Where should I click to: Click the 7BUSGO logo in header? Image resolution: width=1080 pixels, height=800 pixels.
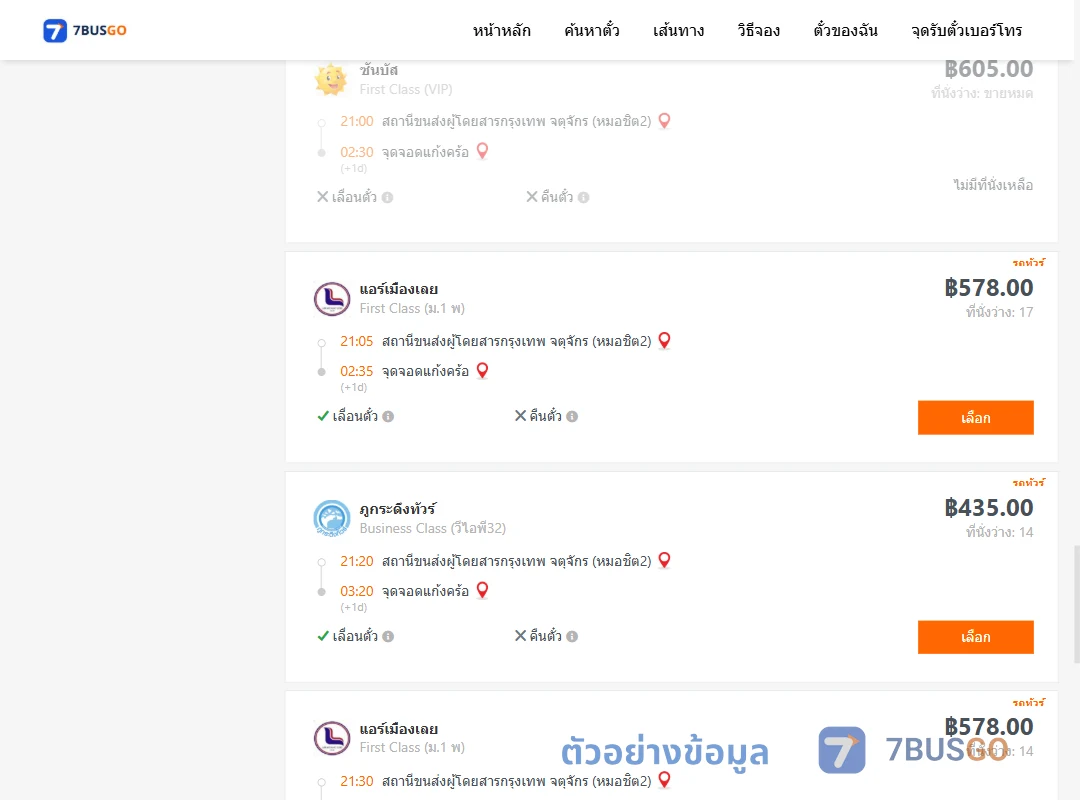pos(85,30)
